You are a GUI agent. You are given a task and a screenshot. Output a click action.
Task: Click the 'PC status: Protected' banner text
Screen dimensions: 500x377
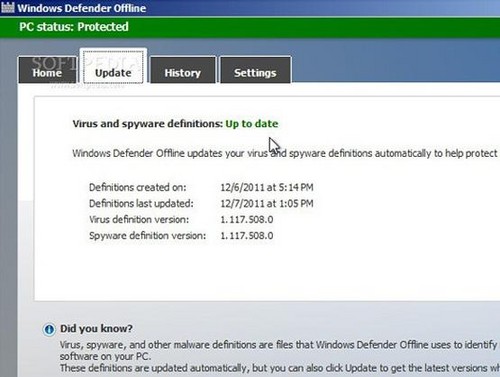[74, 27]
